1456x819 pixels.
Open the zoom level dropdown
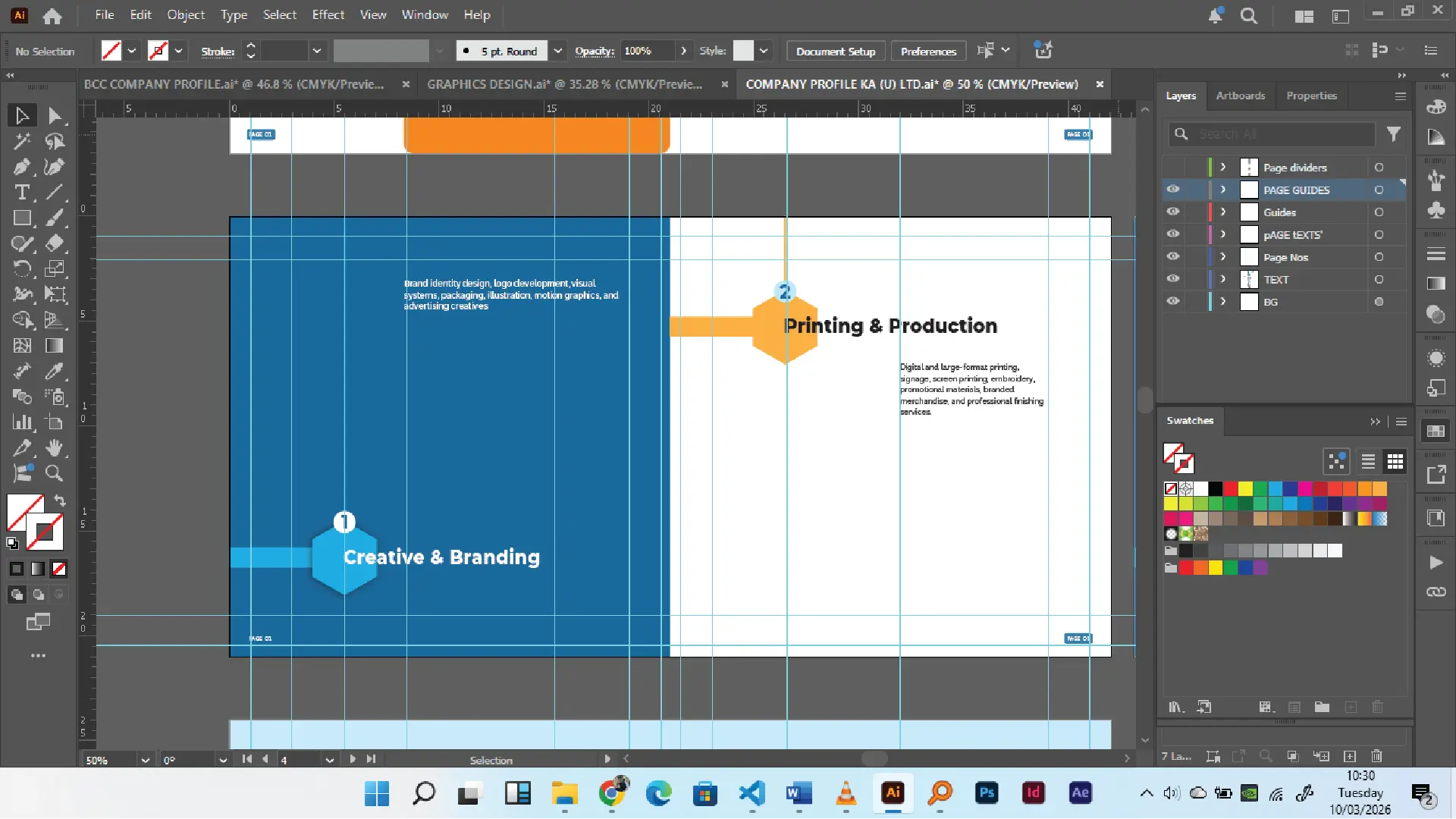(x=145, y=760)
